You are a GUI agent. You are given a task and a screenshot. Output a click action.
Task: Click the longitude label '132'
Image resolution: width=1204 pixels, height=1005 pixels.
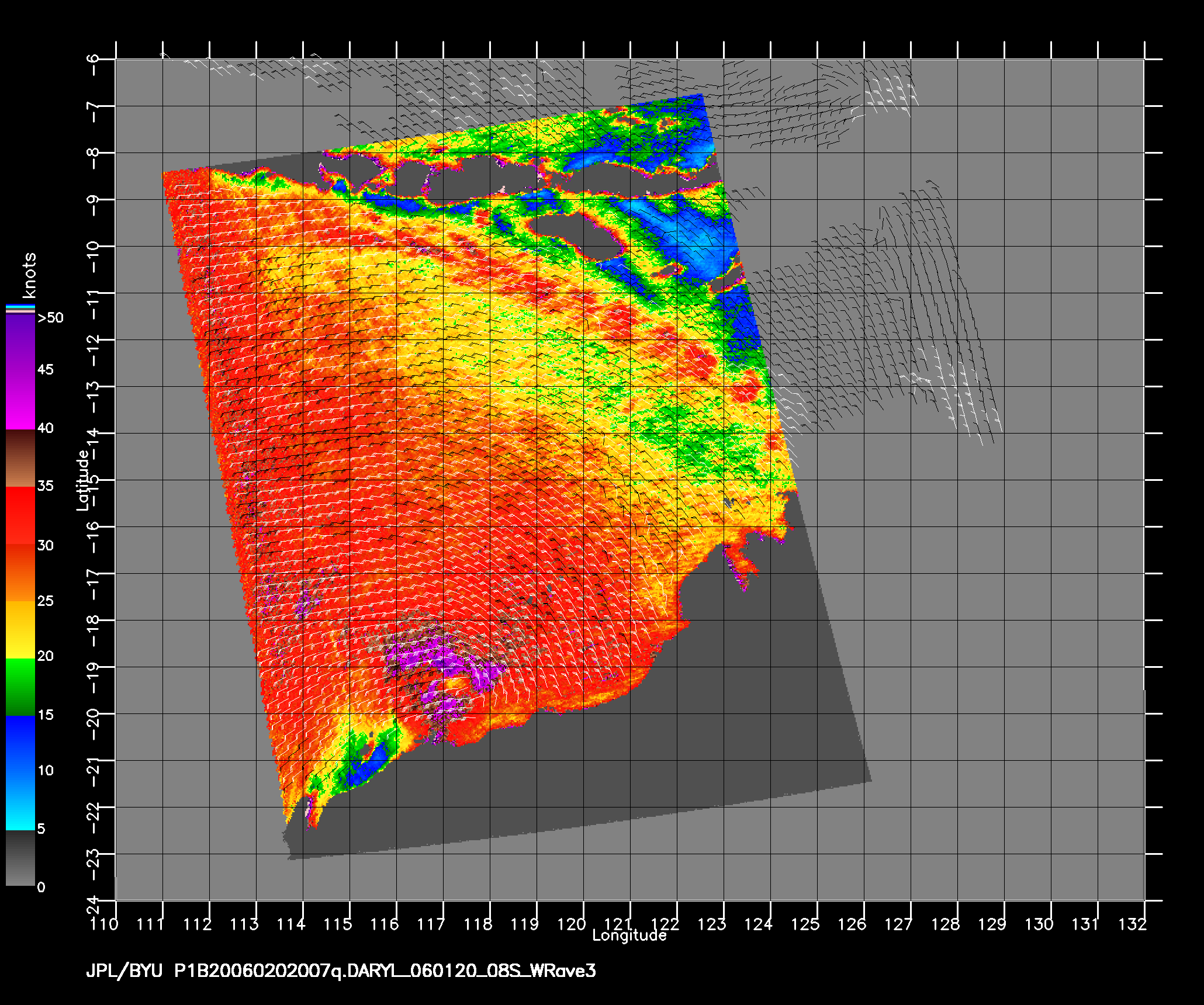1133,924
